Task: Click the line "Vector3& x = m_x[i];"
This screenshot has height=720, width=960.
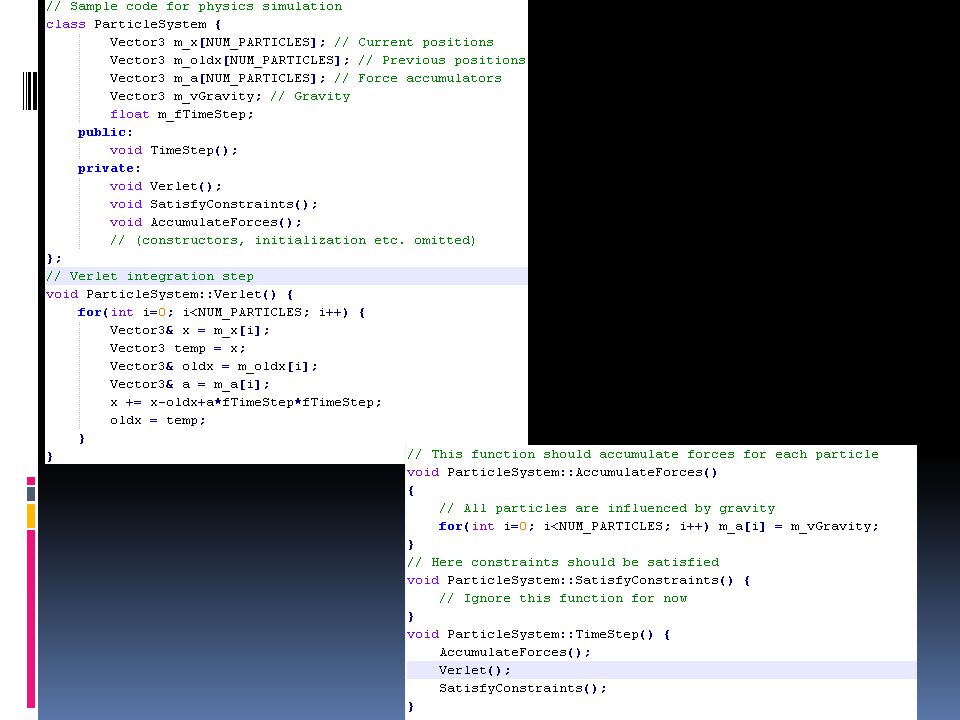Action: [190, 331]
